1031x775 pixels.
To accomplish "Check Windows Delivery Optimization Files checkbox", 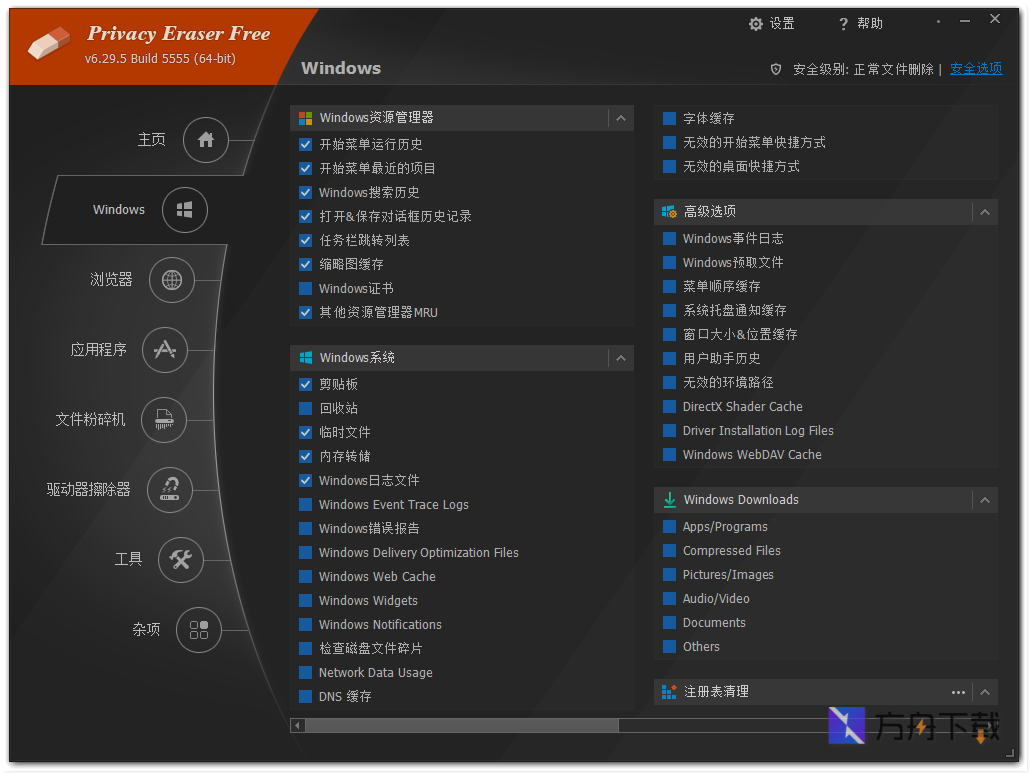I will point(305,553).
